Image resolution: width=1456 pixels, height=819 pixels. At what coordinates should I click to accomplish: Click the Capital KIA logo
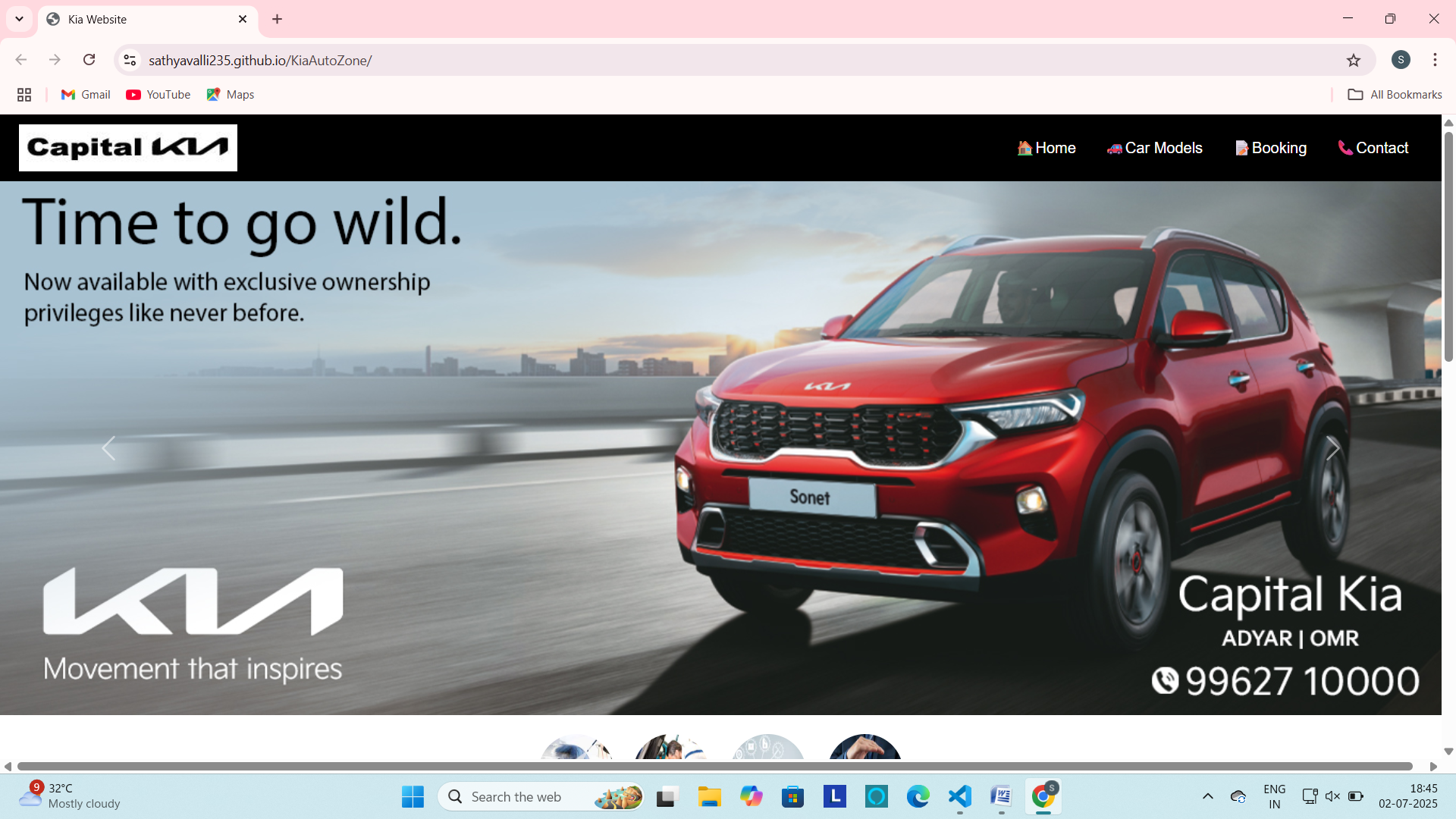pyautogui.click(x=128, y=148)
